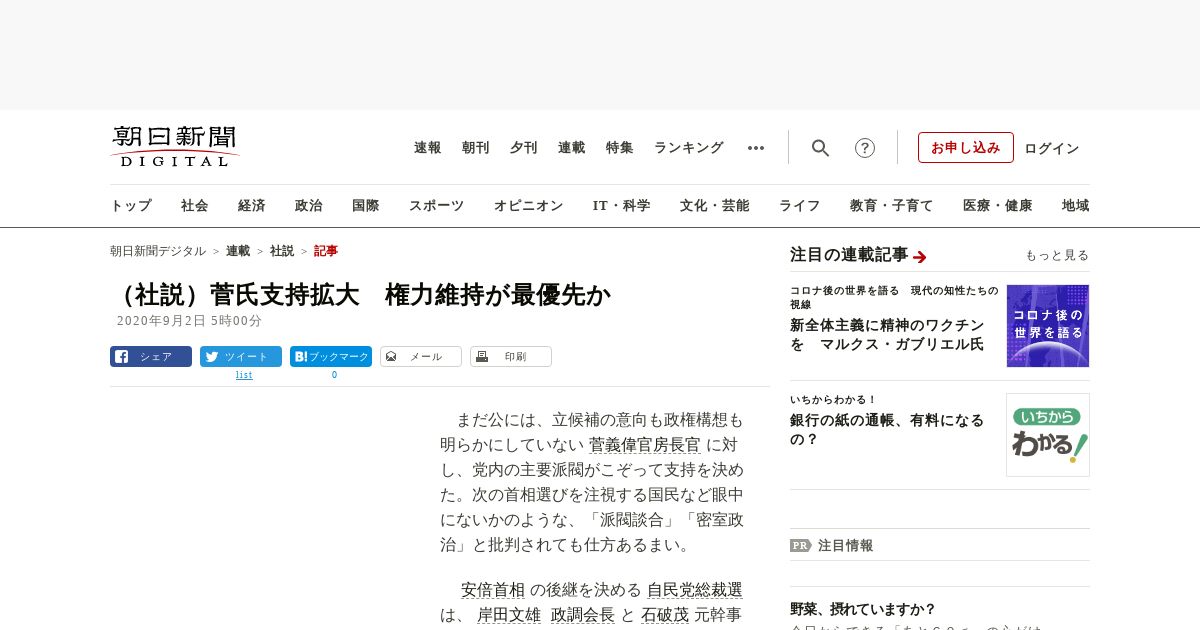The height and width of the screenshot is (630, 1200).
Task: Share article on Facebook (シェア)
Action: click(151, 356)
